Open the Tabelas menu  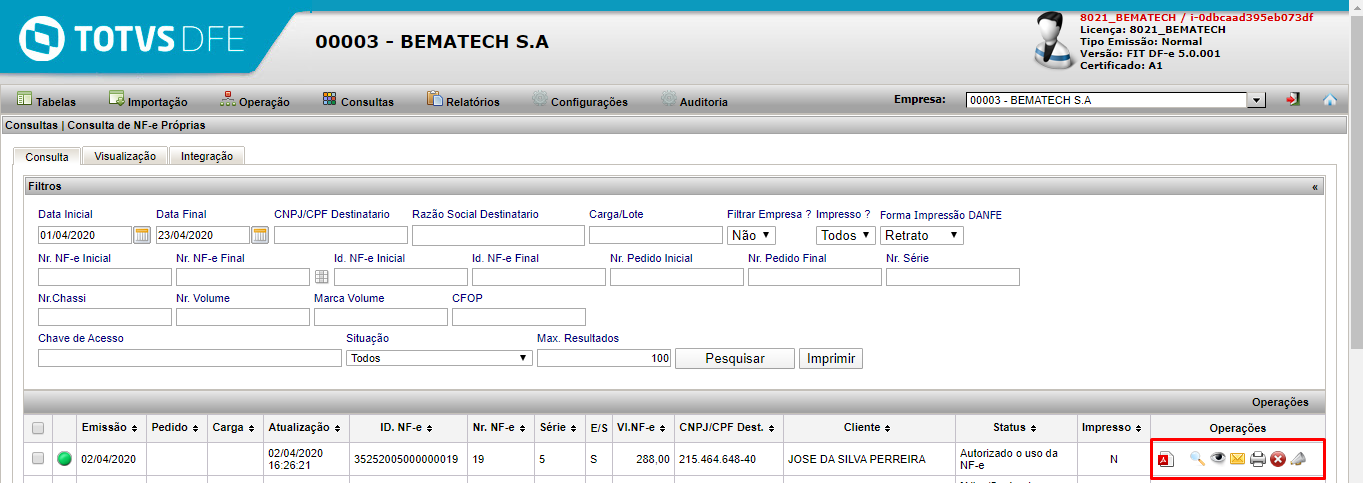pyautogui.click(x=46, y=101)
